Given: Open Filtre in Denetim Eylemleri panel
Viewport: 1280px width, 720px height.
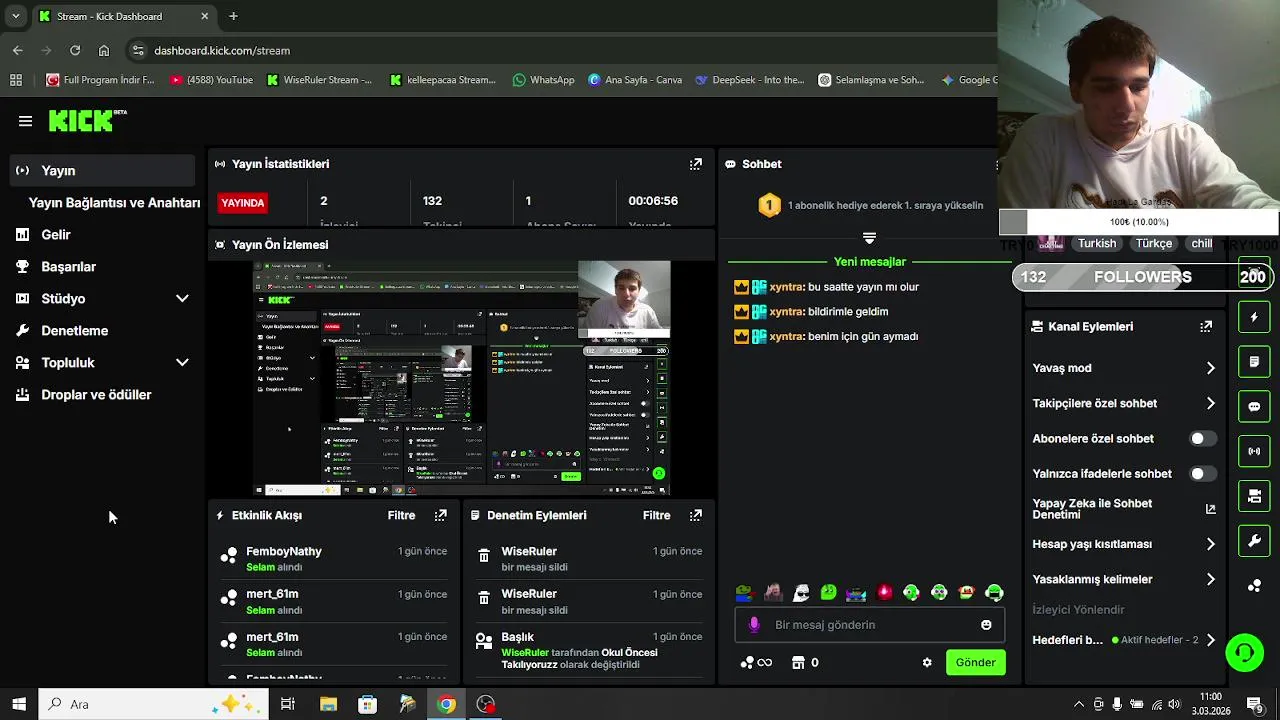Looking at the screenshot, I should pos(656,515).
